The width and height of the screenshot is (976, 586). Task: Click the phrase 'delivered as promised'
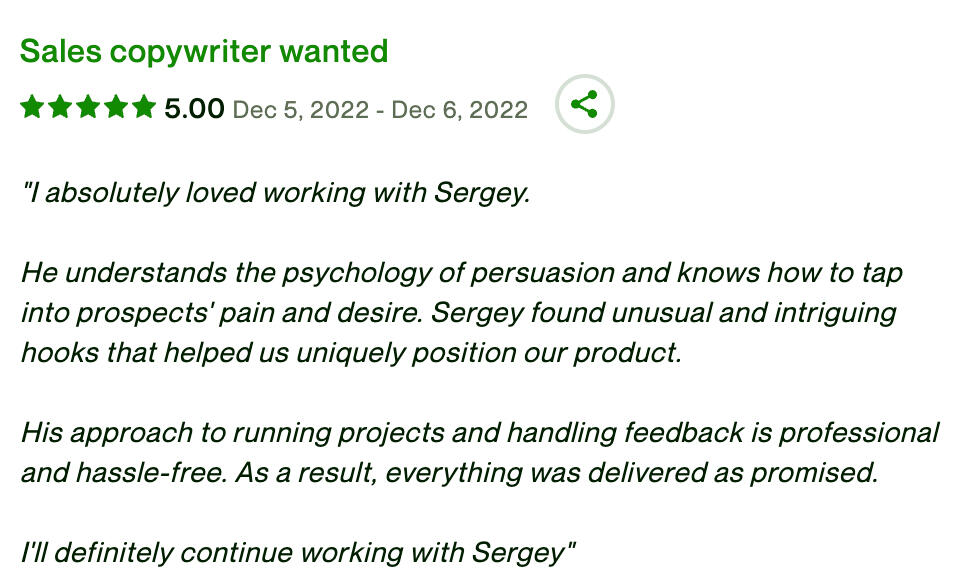[x=733, y=473]
